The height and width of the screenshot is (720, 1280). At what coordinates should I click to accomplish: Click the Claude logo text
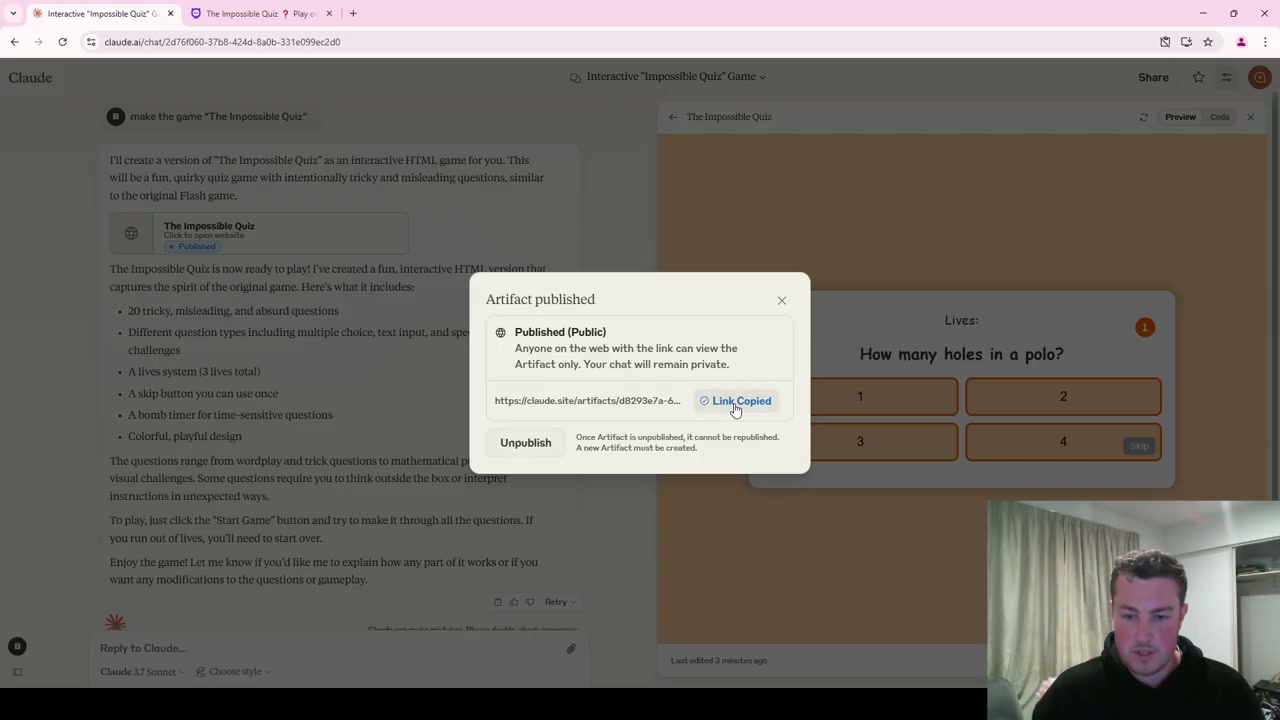tap(30, 77)
